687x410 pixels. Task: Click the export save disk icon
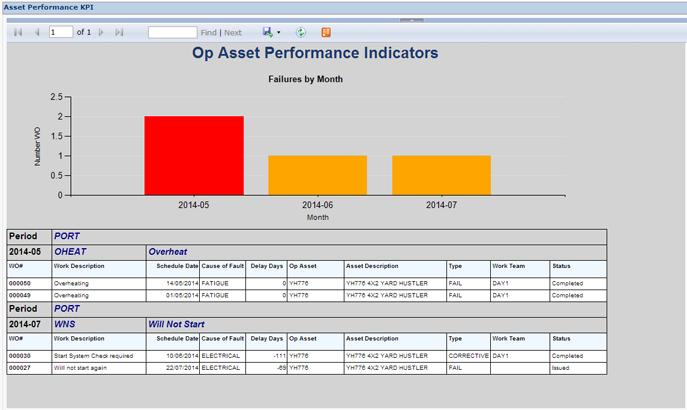(x=267, y=33)
